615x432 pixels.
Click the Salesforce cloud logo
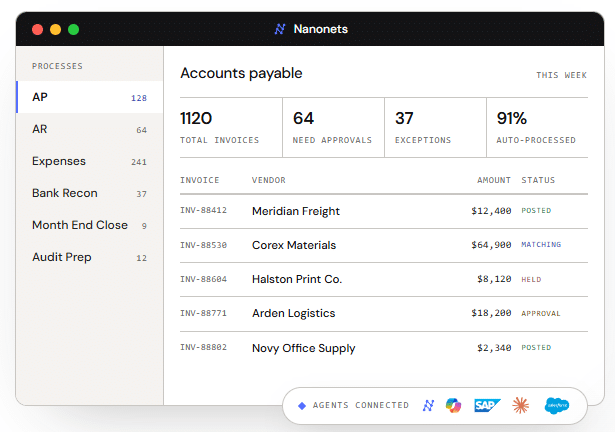coord(557,405)
